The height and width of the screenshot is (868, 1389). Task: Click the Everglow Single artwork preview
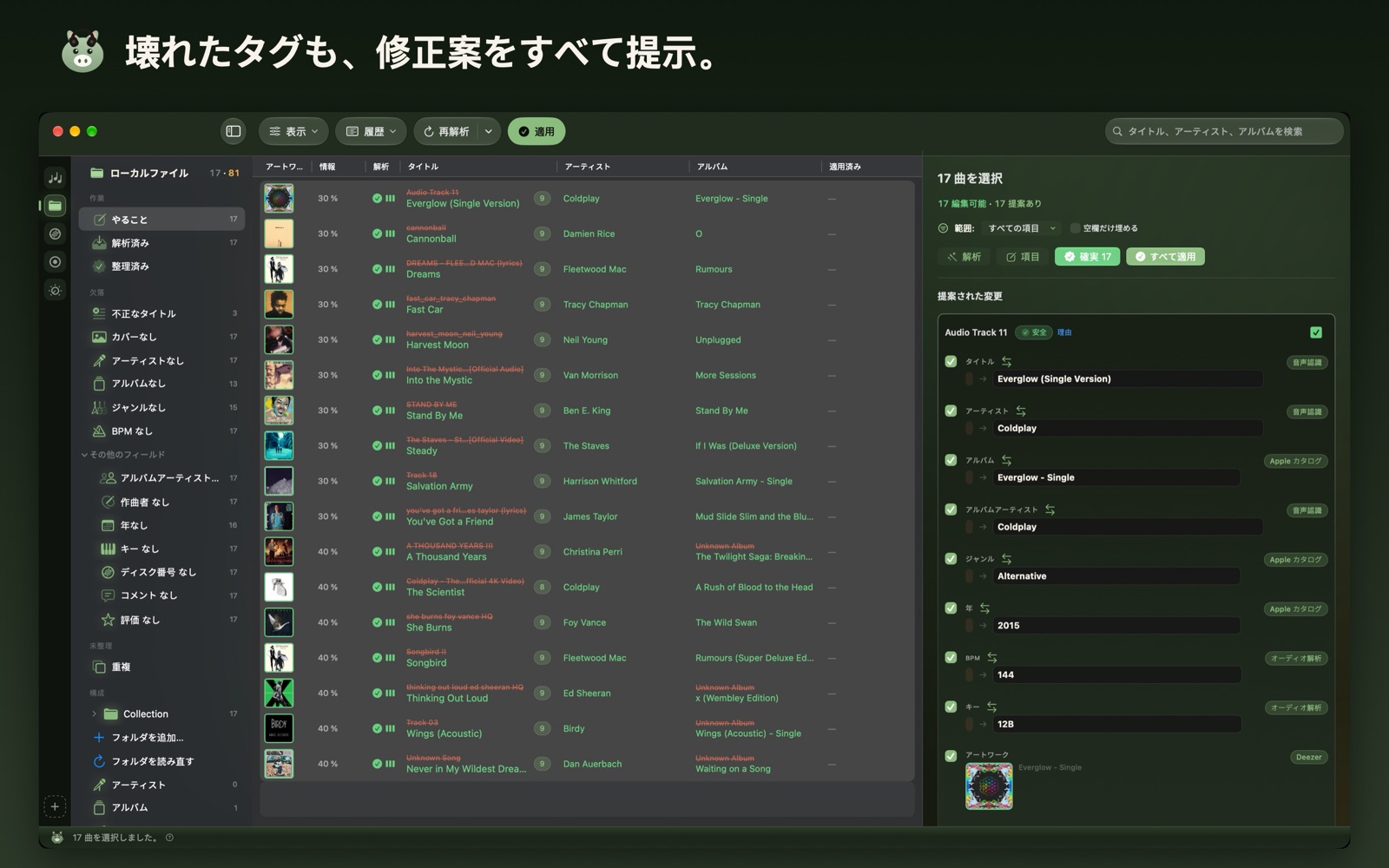(989, 786)
